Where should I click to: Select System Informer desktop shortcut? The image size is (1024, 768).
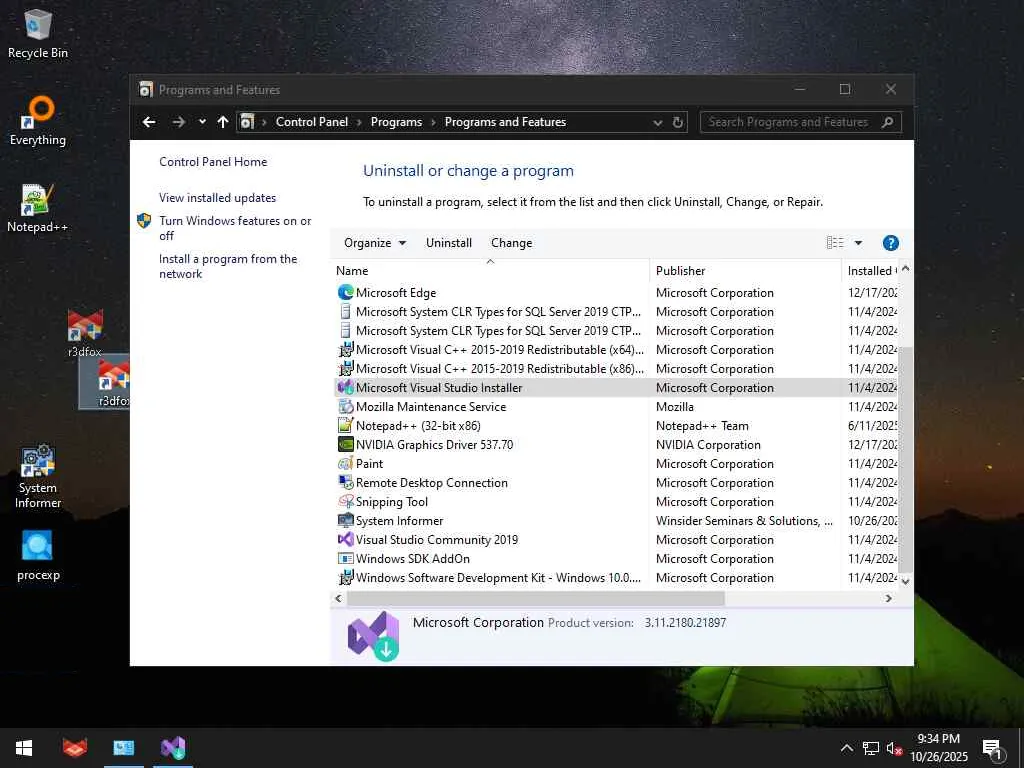click(x=38, y=477)
